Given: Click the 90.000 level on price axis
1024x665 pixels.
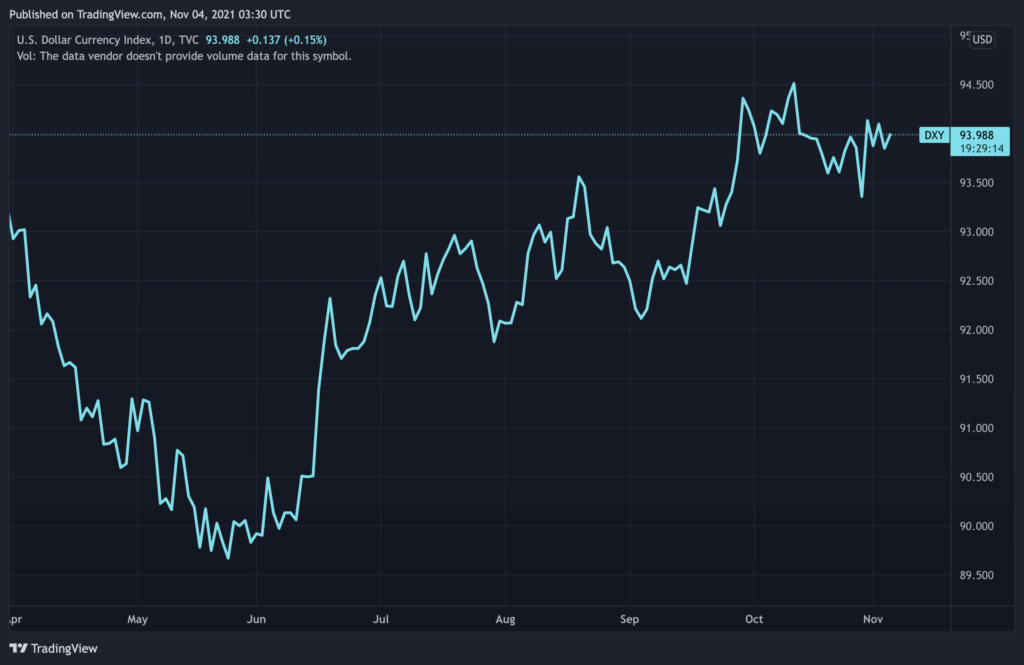Looking at the screenshot, I should pyautogui.click(x=976, y=527).
